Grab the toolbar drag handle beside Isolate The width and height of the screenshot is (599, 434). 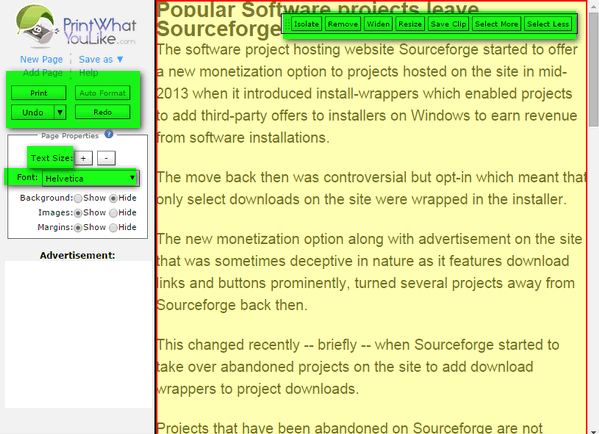[288, 24]
